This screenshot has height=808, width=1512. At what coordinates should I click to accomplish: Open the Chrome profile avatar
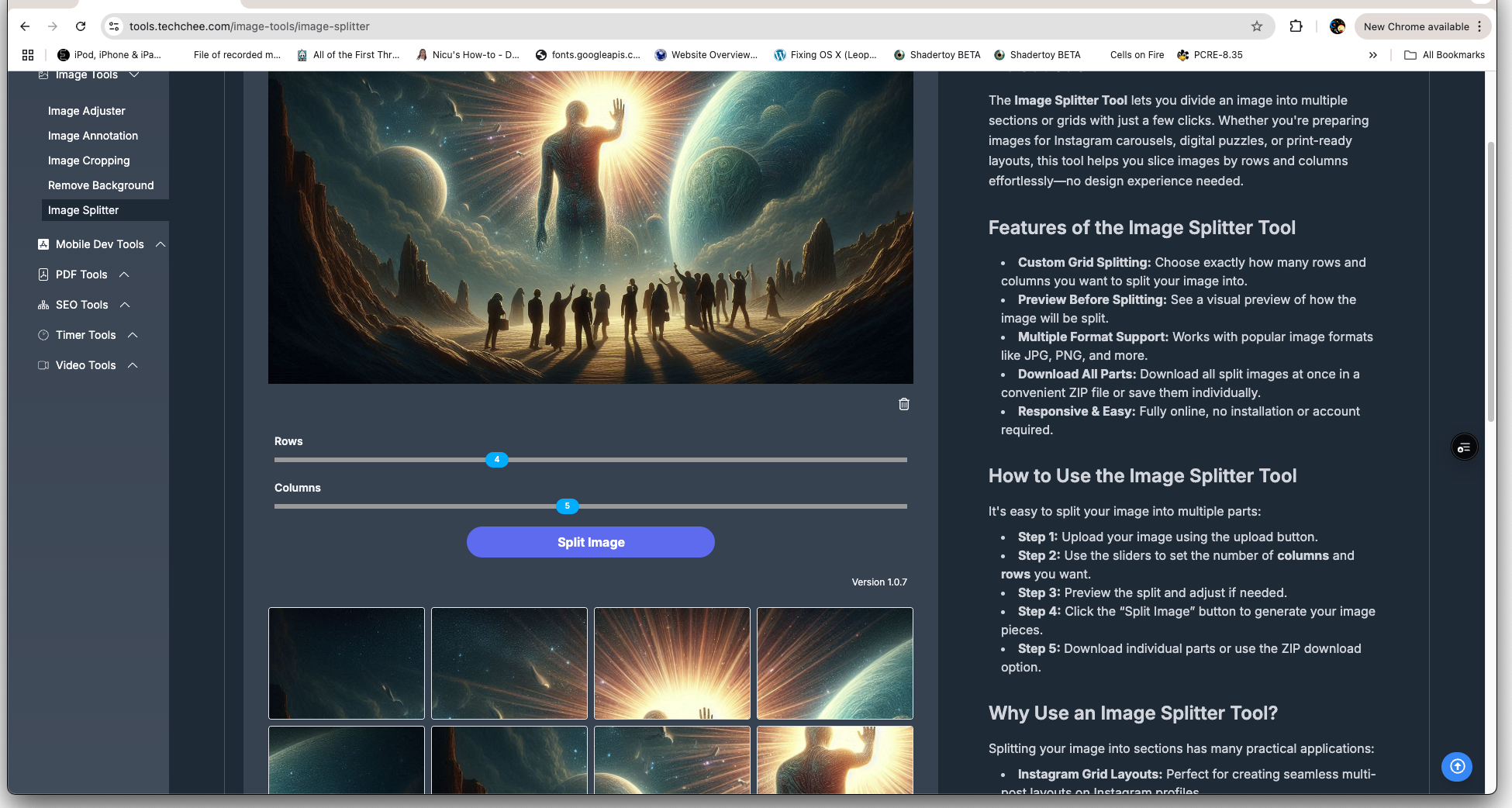[1337, 26]
